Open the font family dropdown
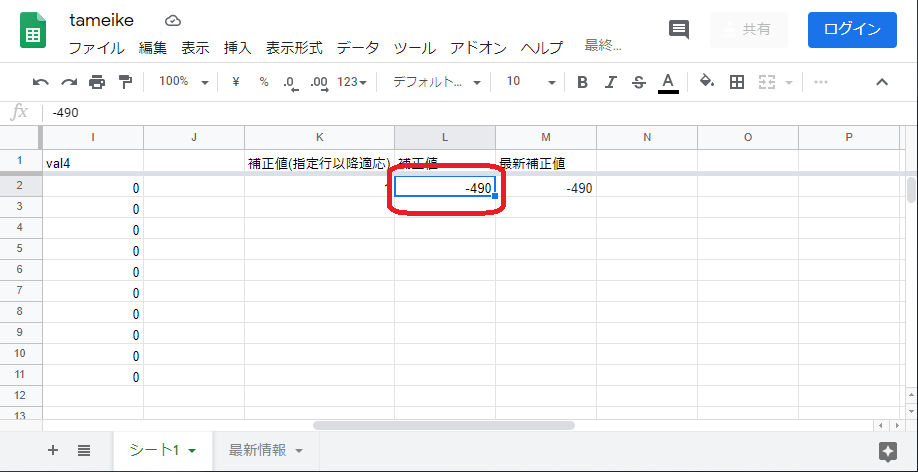 point(436,82)
